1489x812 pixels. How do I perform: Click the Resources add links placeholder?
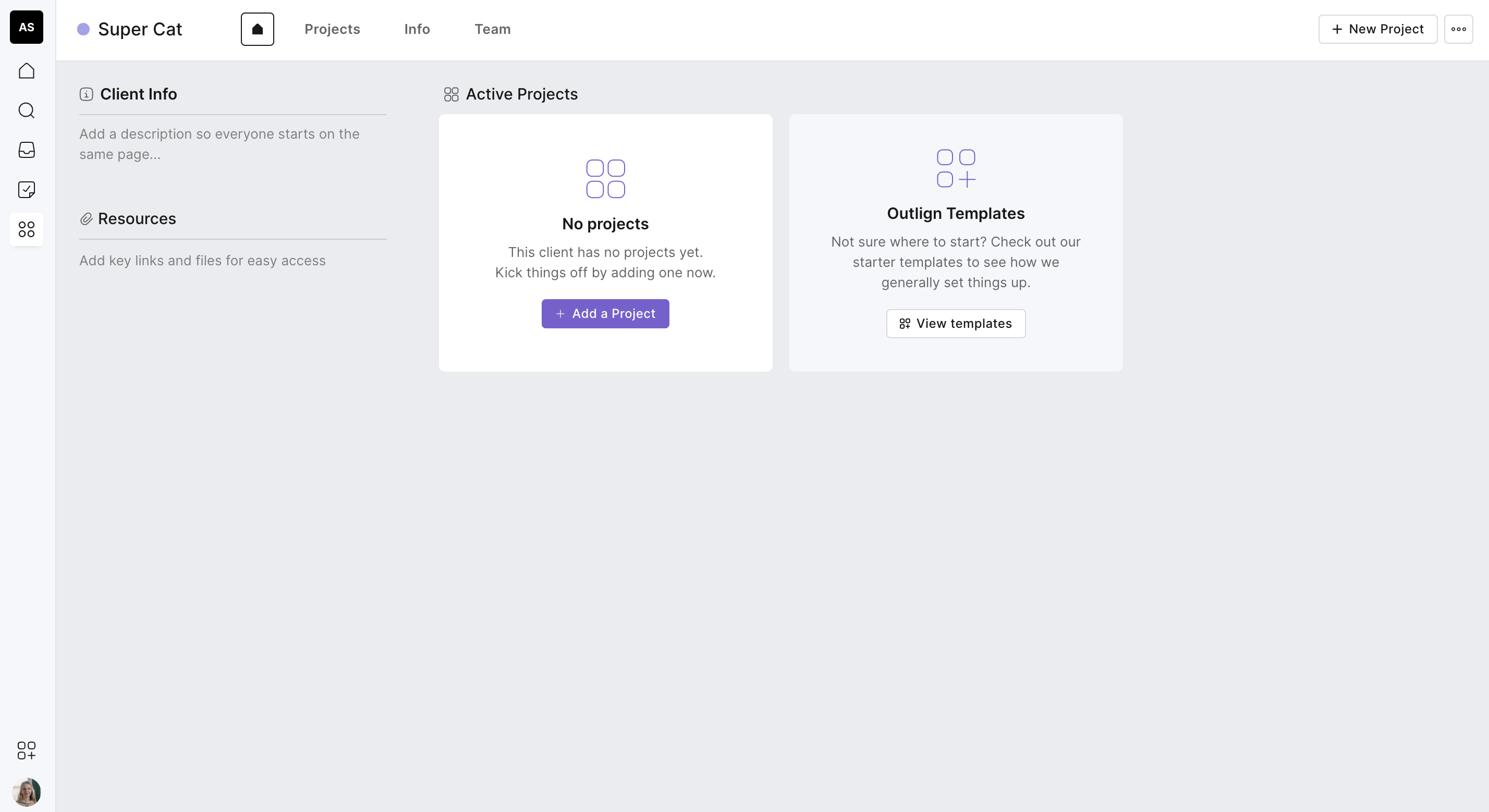[x=202, y=261]
